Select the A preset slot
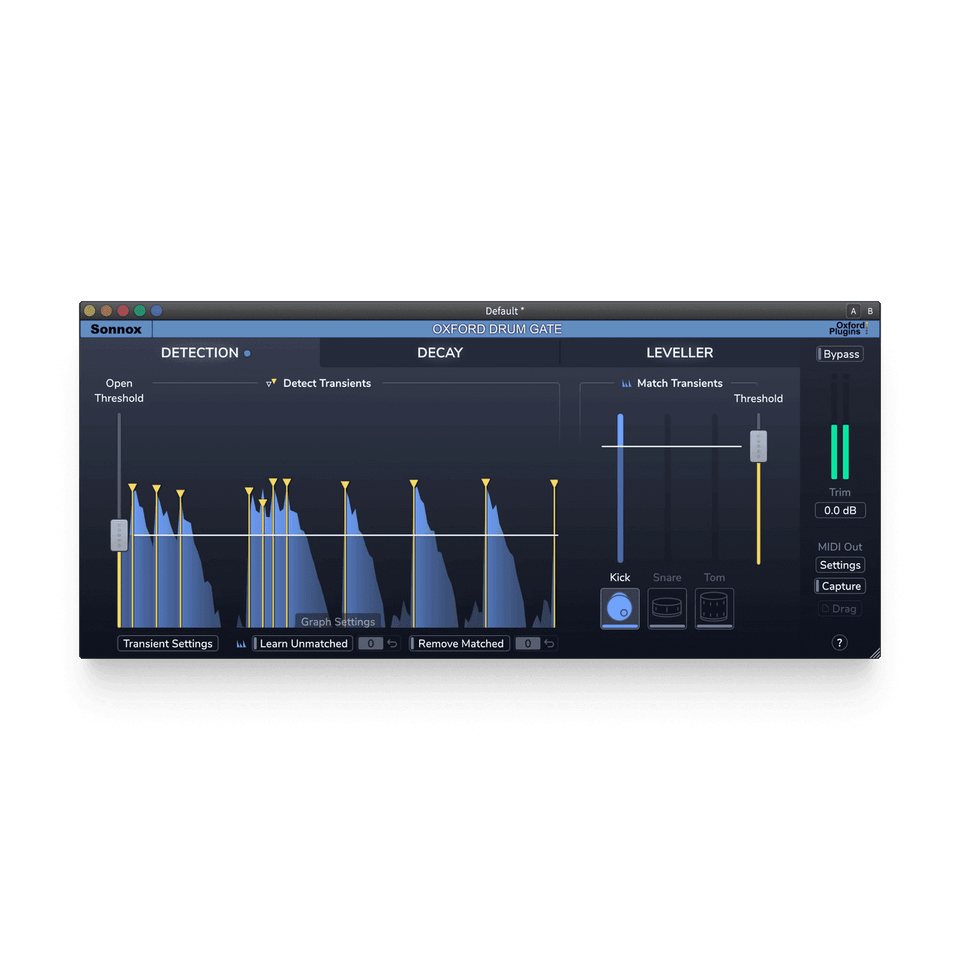960x960 pixels. click(853, 311)
